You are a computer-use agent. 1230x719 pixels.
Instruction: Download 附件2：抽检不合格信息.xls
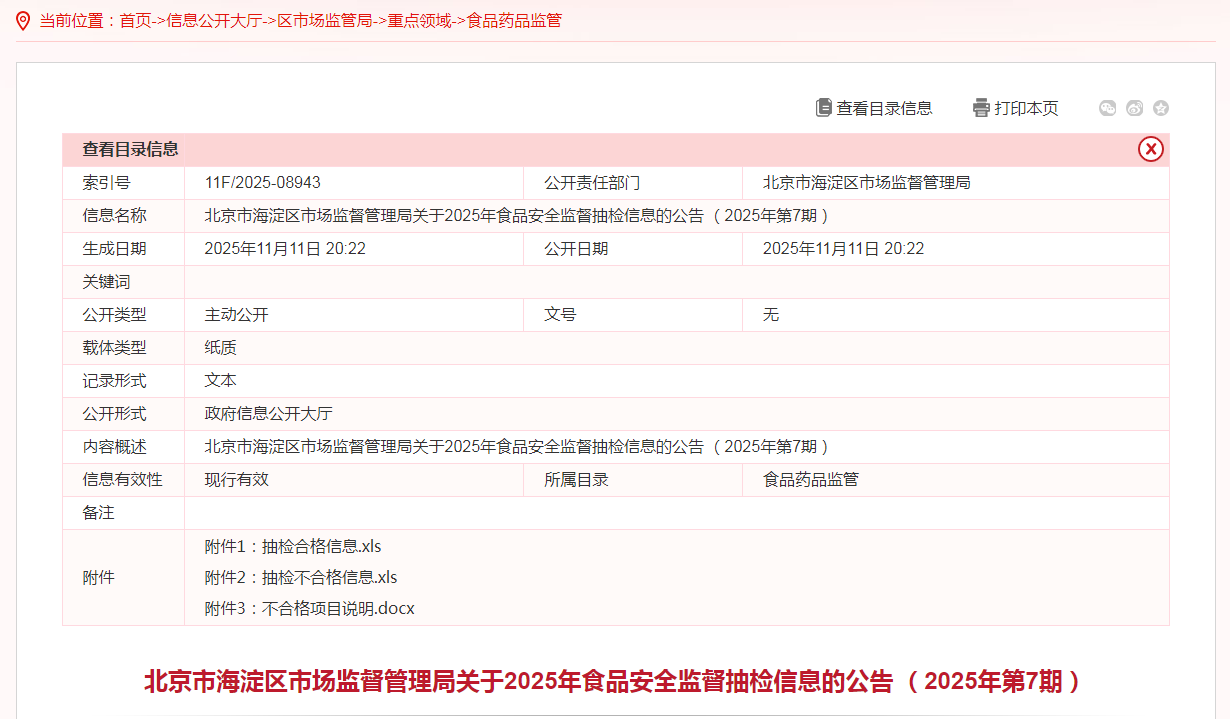(x=301, y=577)
